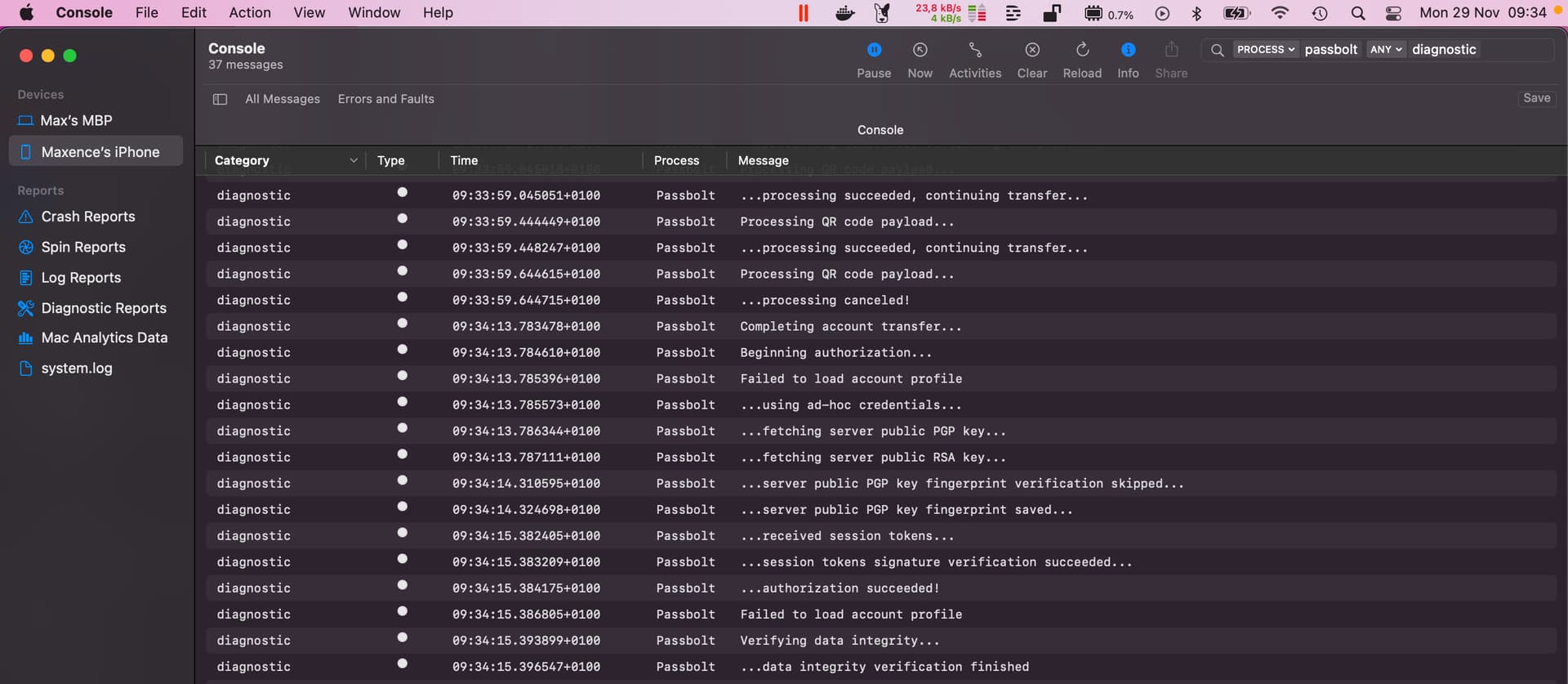Toggle the sidebar panel icon
The height and width of the screenshot is (684, 1568).
220,99
